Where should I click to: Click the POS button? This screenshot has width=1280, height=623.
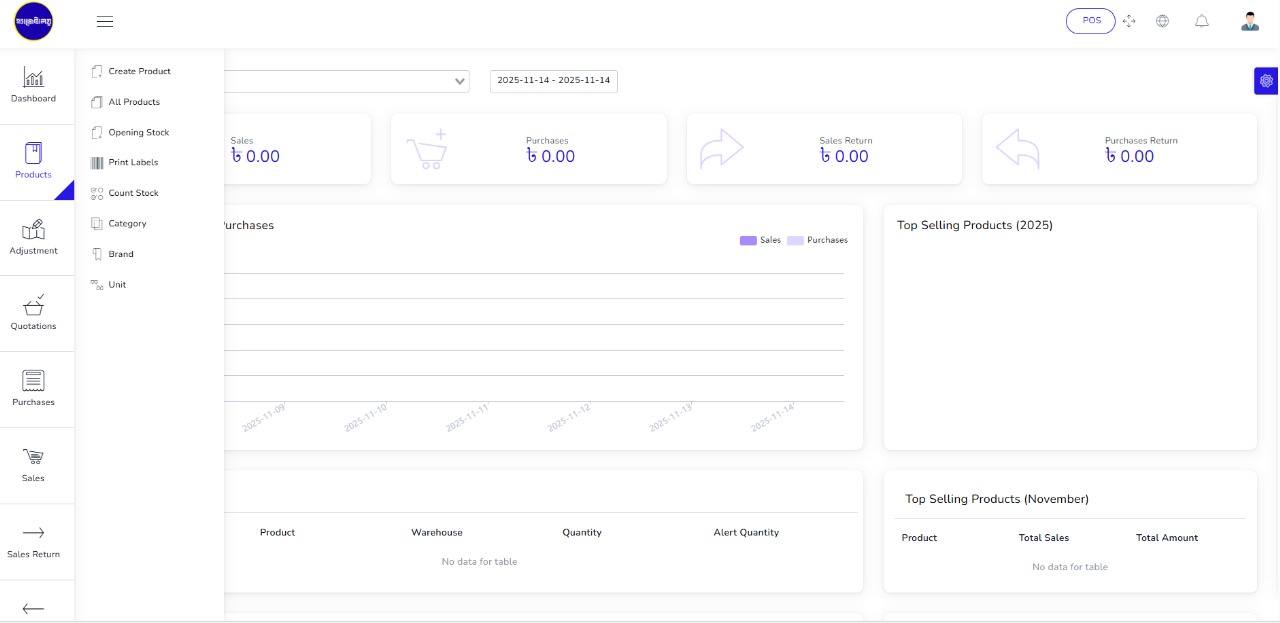click(x=1091, y=21)
